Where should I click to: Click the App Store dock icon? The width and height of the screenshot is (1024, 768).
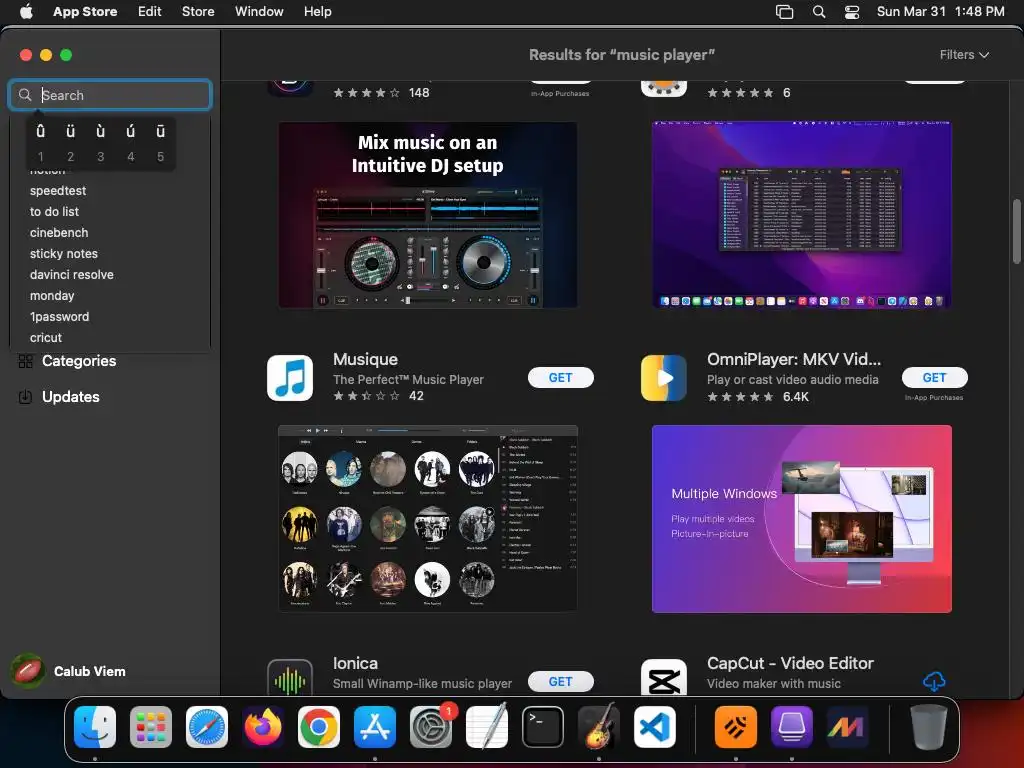point(375,727)
